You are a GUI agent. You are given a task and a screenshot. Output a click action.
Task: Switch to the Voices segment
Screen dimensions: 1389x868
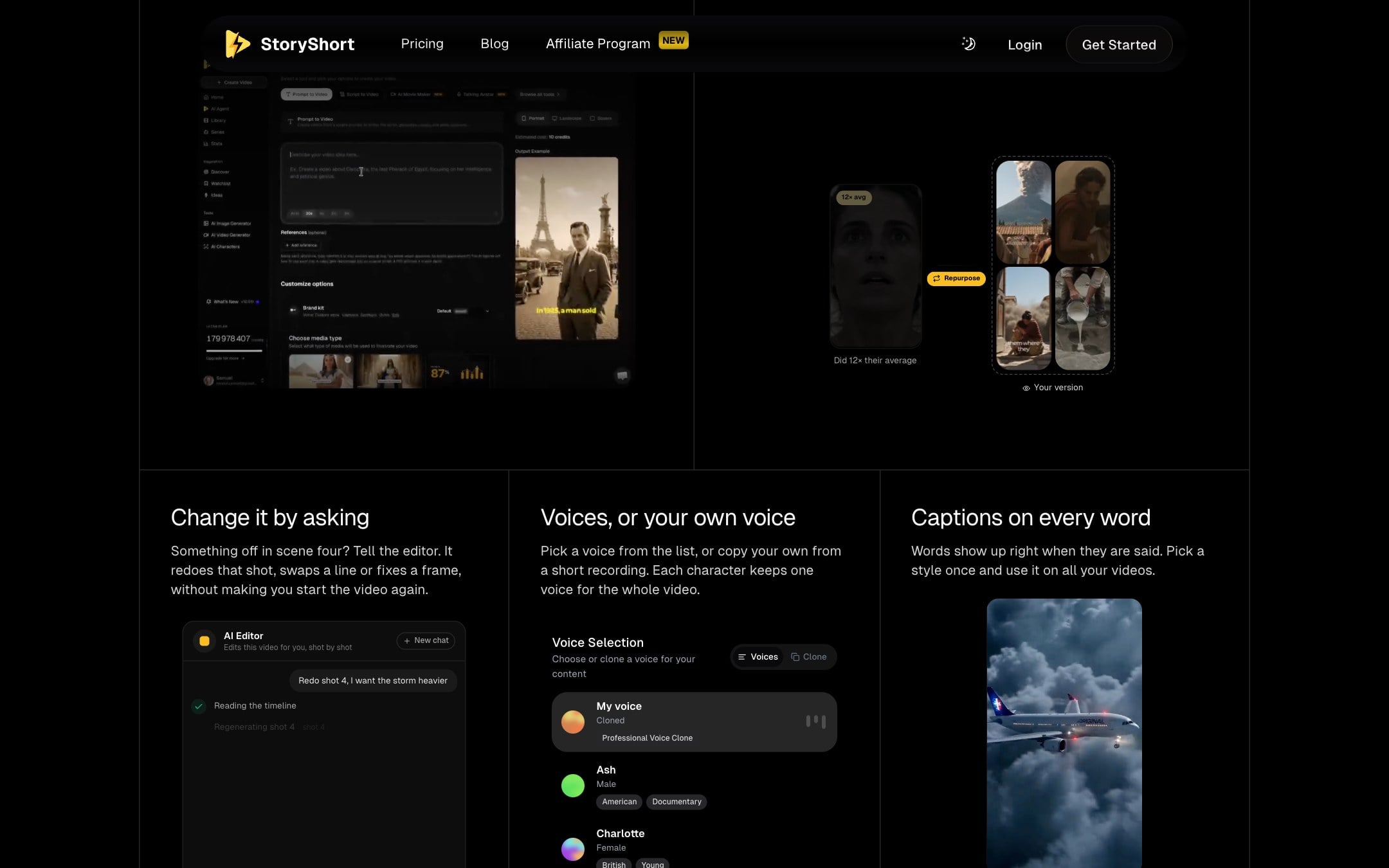(758, 657)
